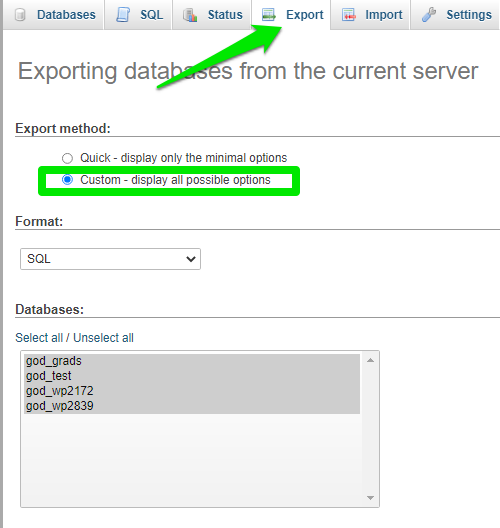
Task: Select Quick export method radio button
Action: [x=67, y=158]
